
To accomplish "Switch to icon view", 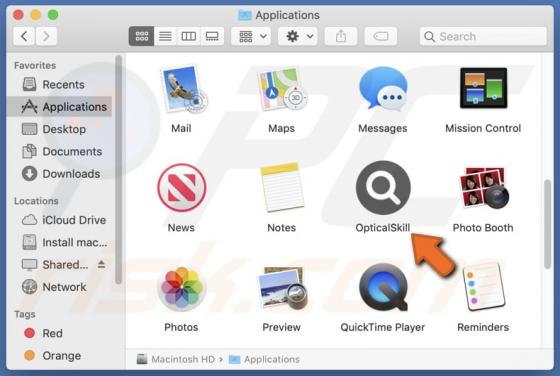I will [x=141, y=36].
